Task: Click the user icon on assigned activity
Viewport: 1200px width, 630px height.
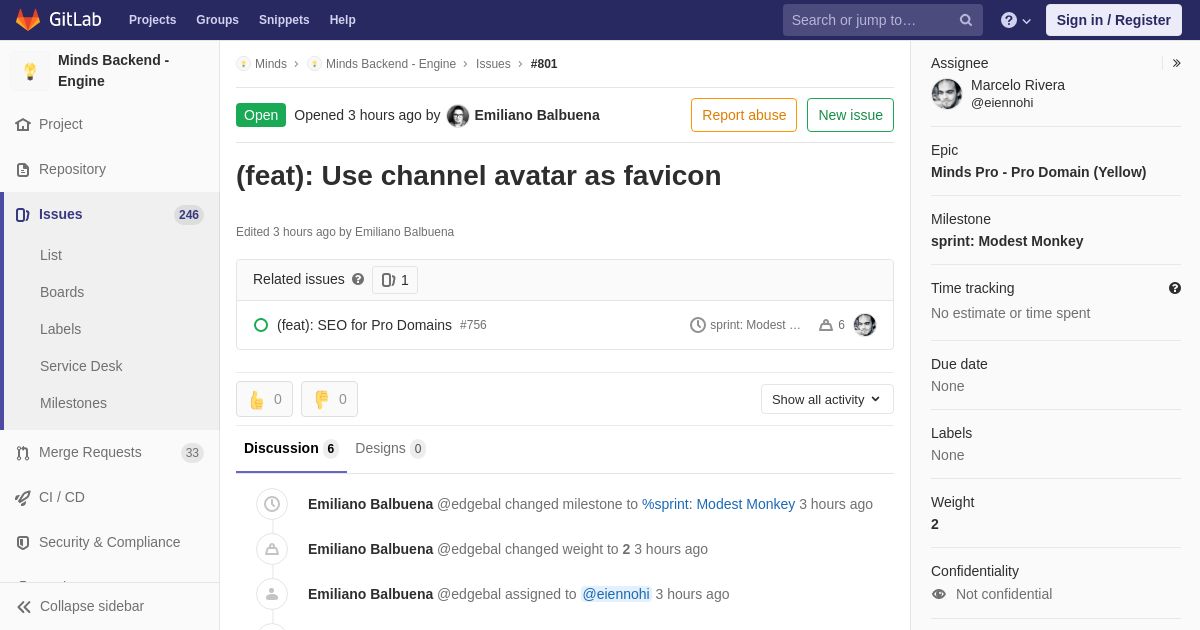Action: pyautogui.click(x=272, y=594)
